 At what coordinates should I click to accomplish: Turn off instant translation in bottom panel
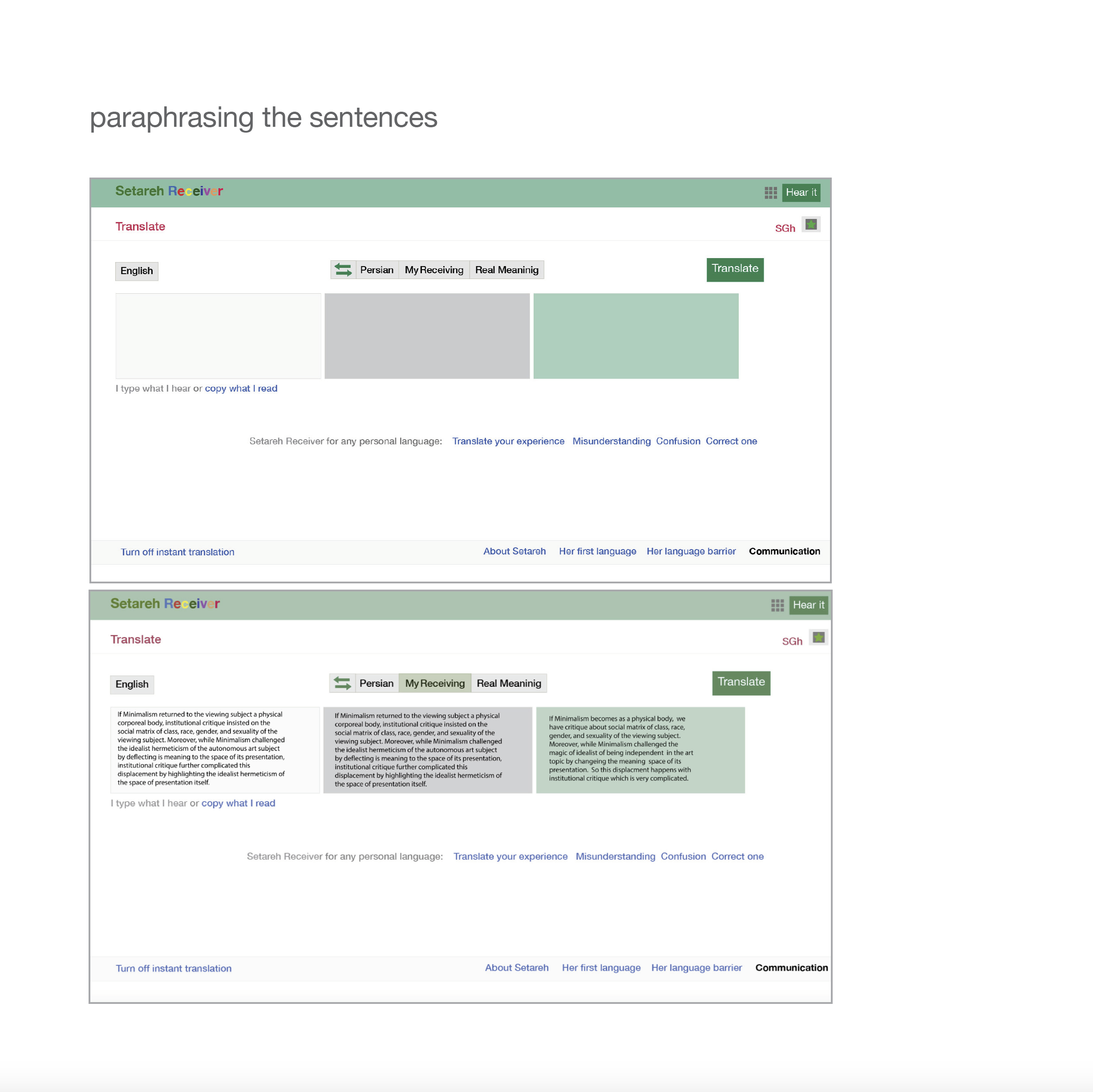coord(174,969)
